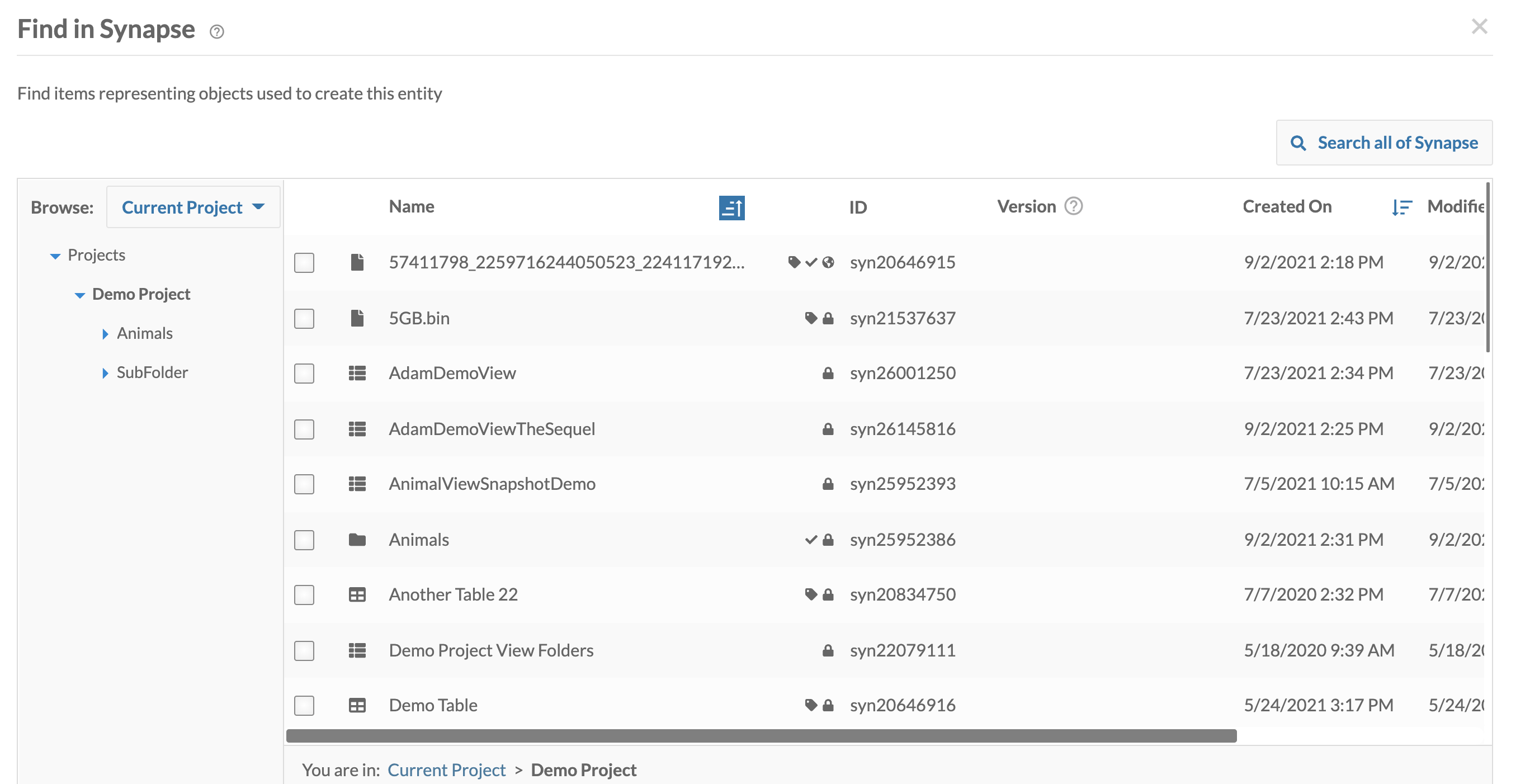The height and width of the screenshot is (784, 1530).
Task: Click the tag icon on Demo Table row
Action: 811,705
